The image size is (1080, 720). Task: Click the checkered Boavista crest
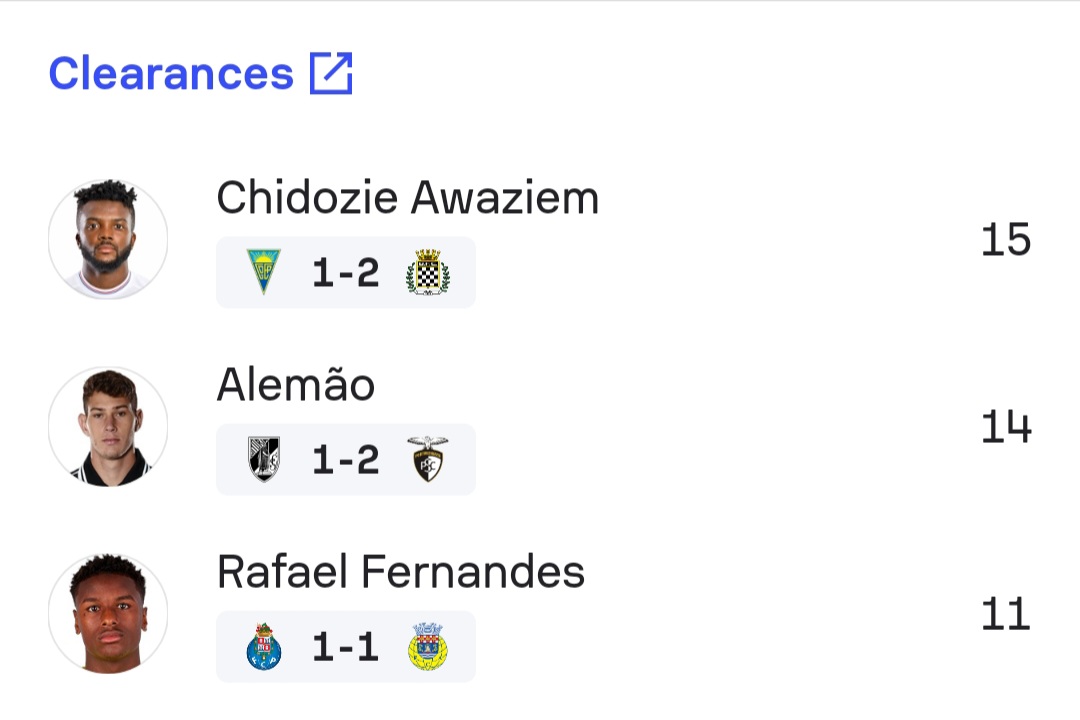pyautogui.click(x=428, y=271)
